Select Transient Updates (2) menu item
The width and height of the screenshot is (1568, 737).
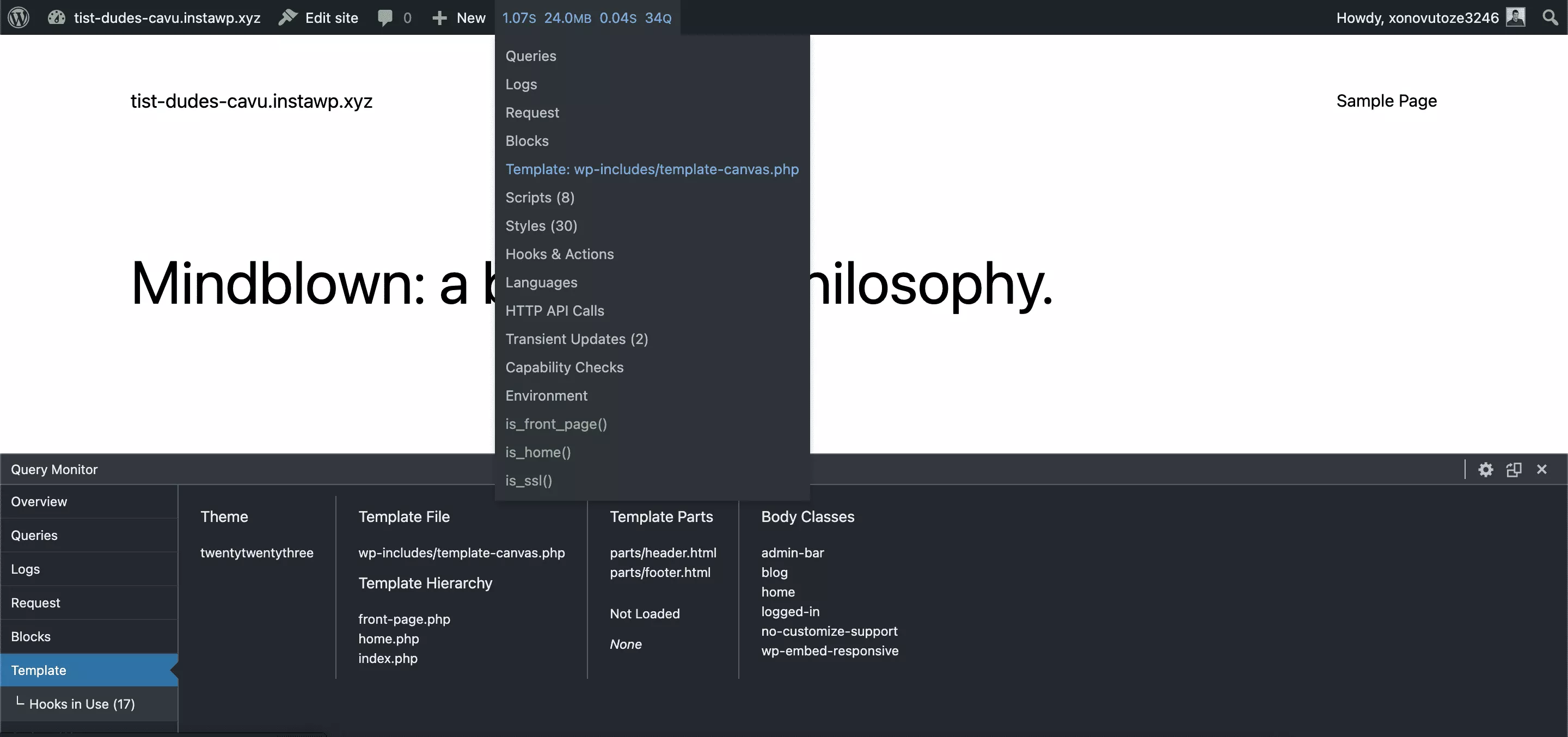576,339
